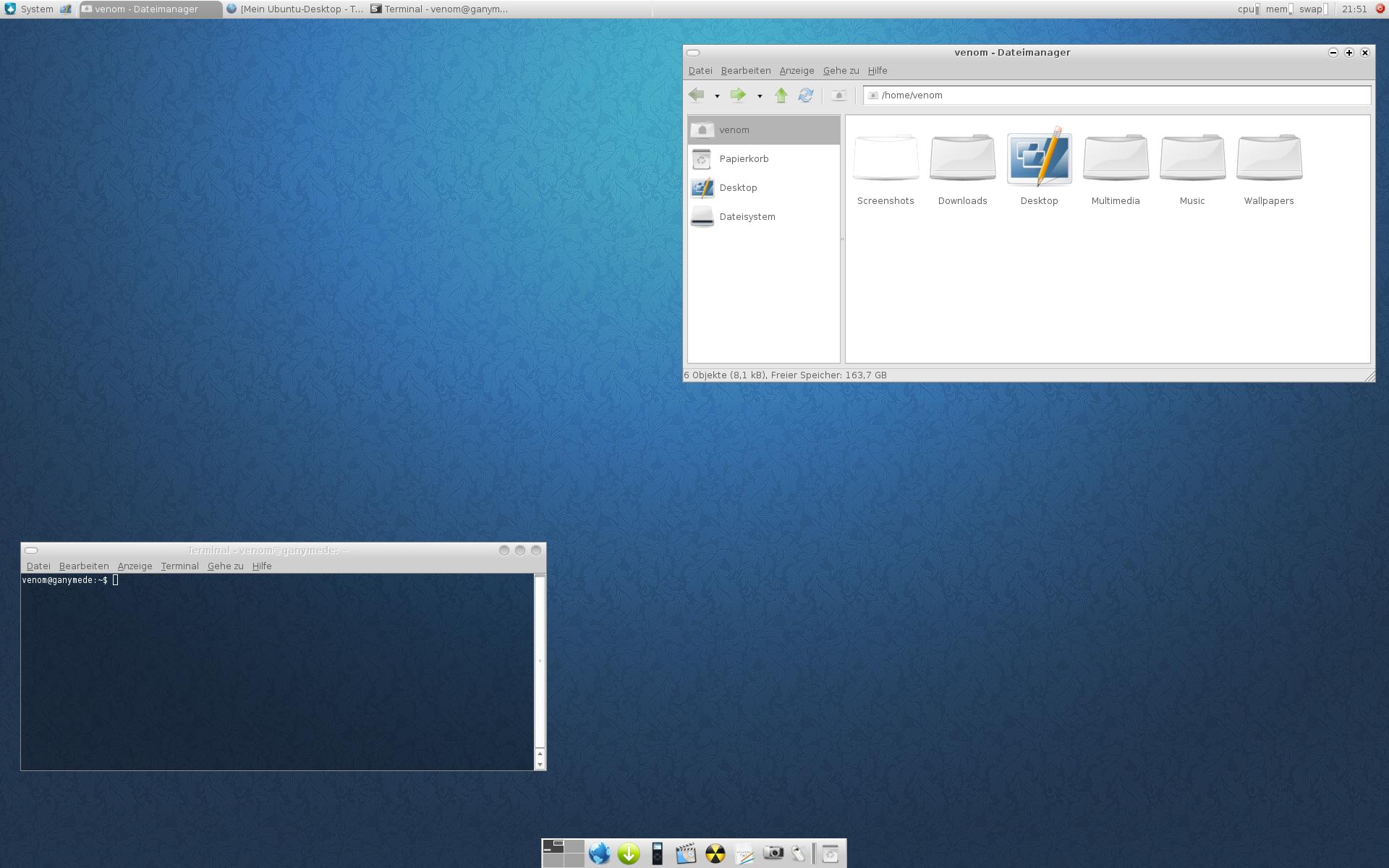This screenshot has height=868, width=1389.
Task: Open Papierkorb in the sidebar
Action: [764, 159]
